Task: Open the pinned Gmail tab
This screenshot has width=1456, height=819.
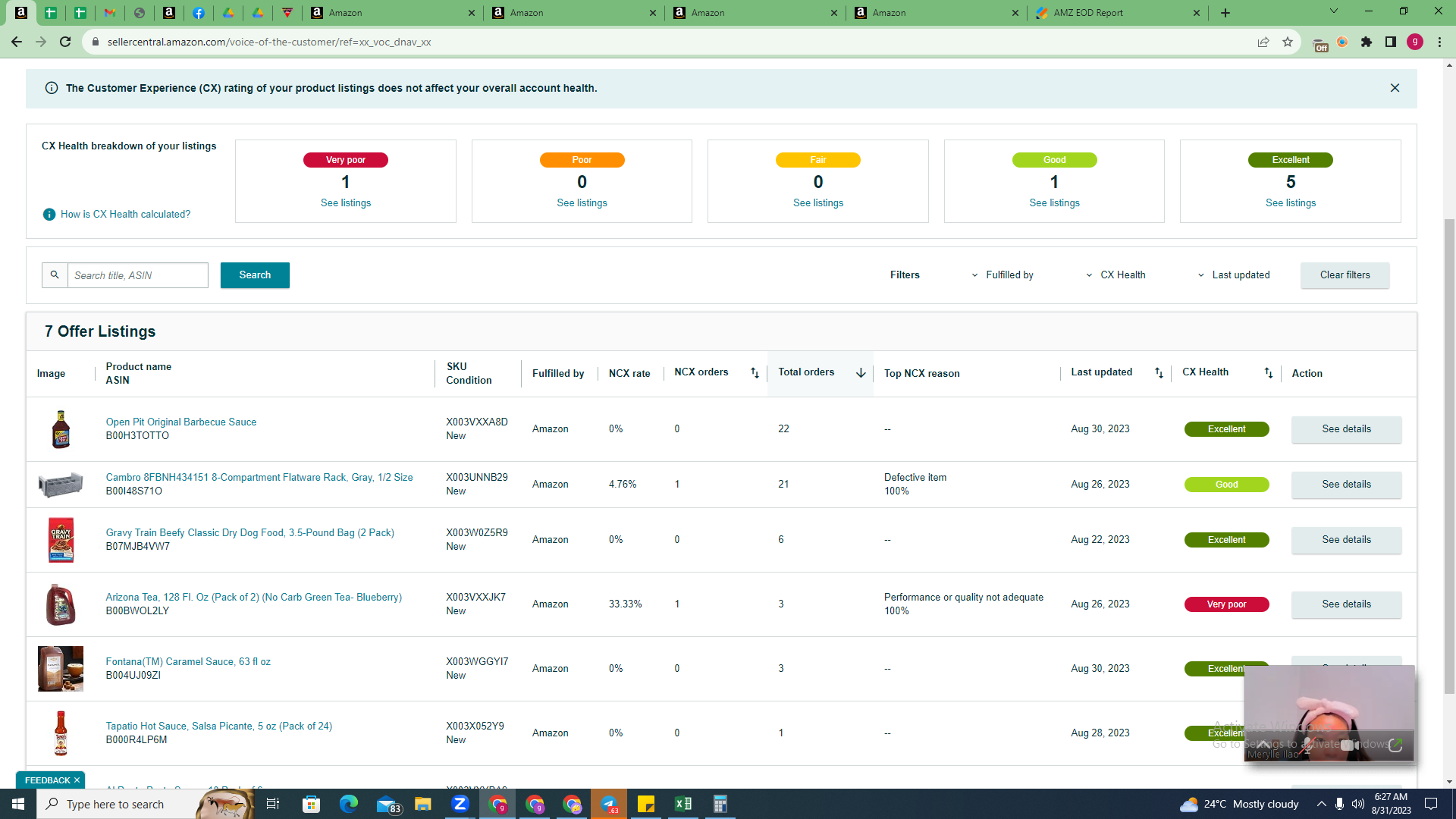Action: [110, 13]
